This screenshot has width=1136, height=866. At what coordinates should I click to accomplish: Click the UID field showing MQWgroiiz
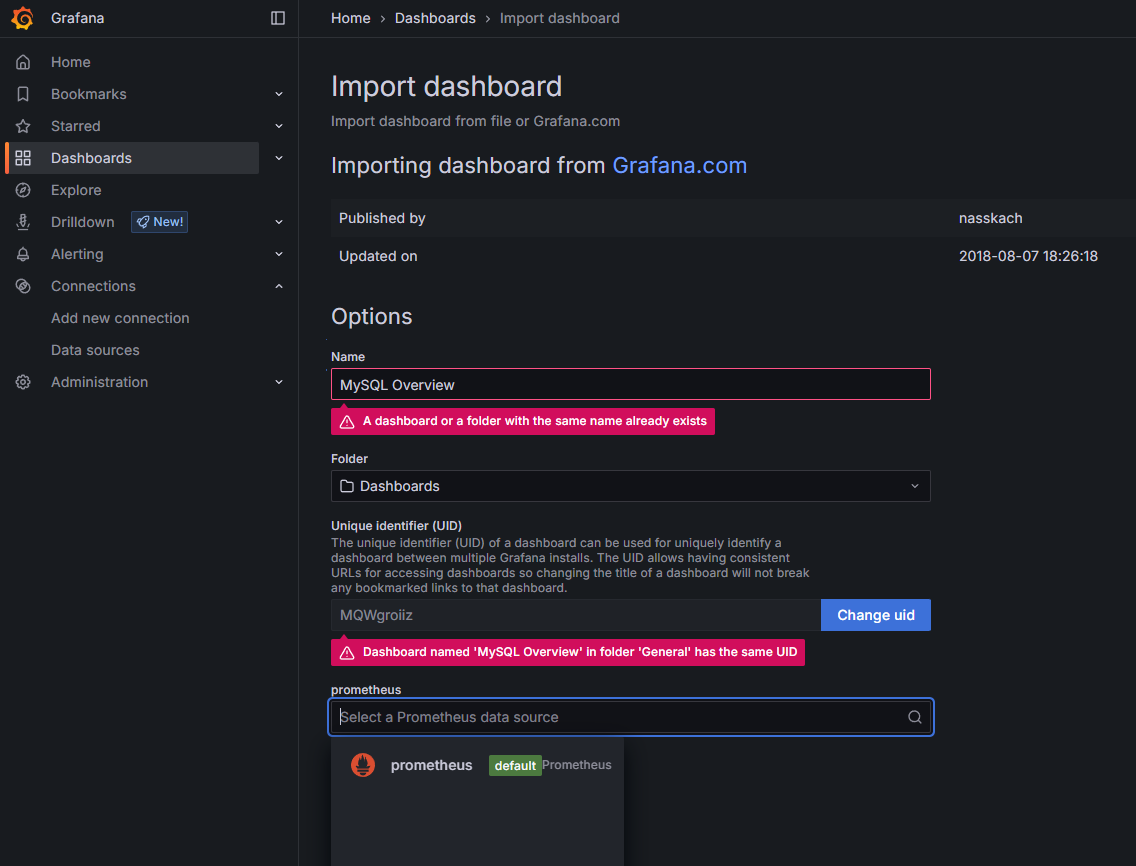tap(576, 615)
